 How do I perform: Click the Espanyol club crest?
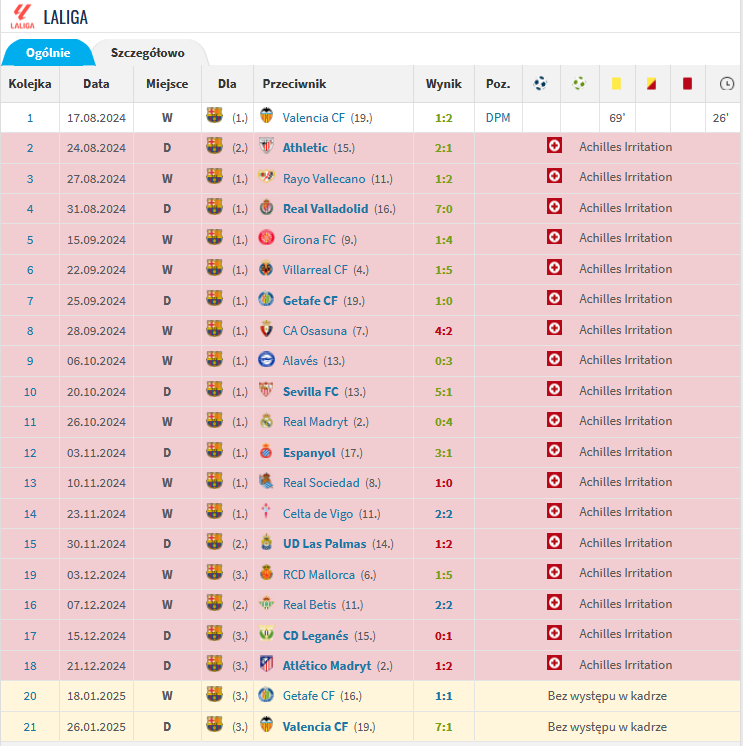tap(267, 452)
